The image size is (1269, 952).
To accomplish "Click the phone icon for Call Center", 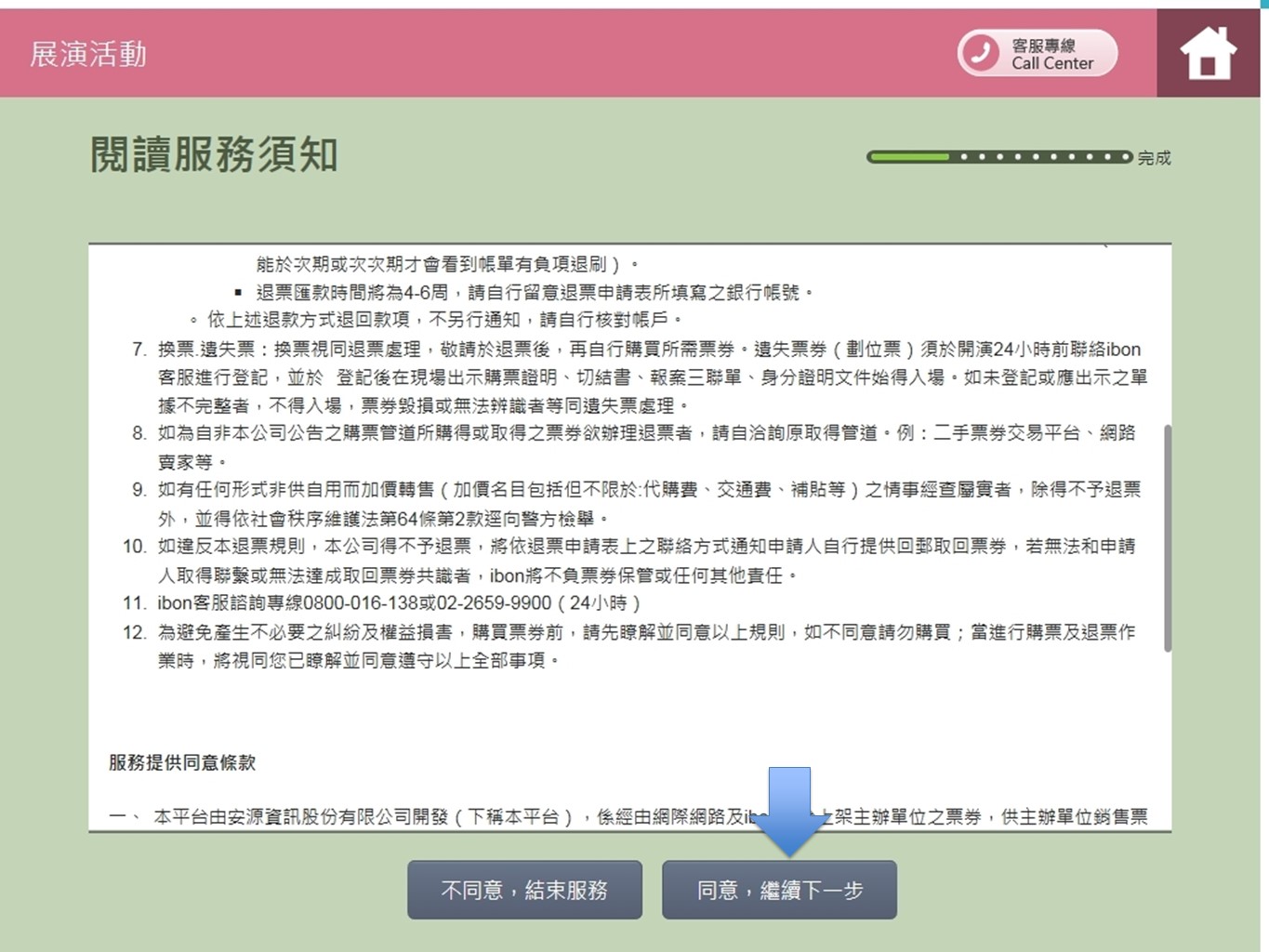I will click(980, 53).
